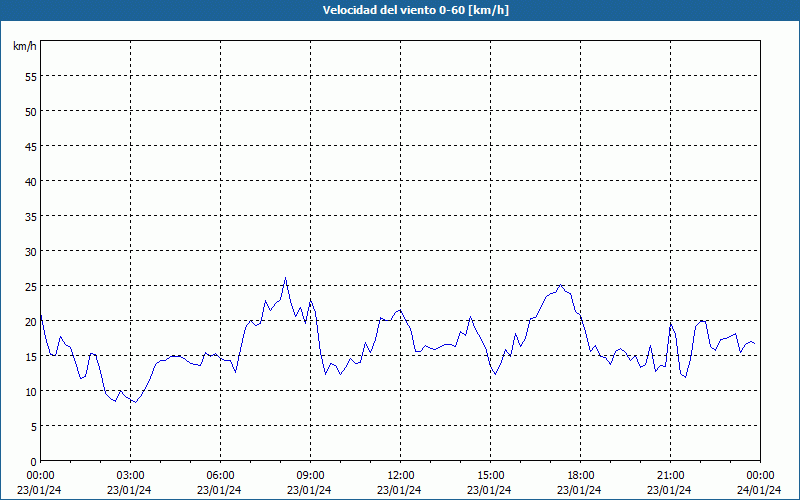The image size is (800, 500).
Task: Click the 23/01/24 date below 03:00
Action: [129, 490]
